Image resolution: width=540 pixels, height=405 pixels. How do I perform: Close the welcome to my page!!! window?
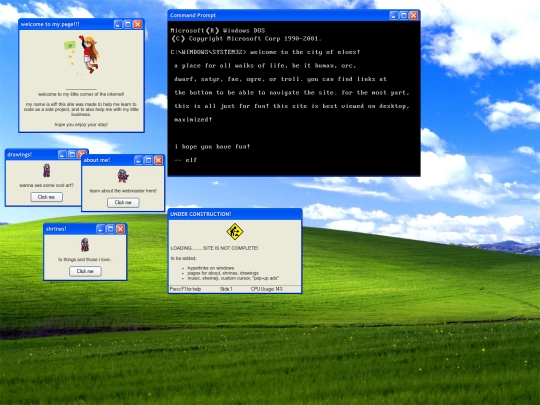[137, 24]
